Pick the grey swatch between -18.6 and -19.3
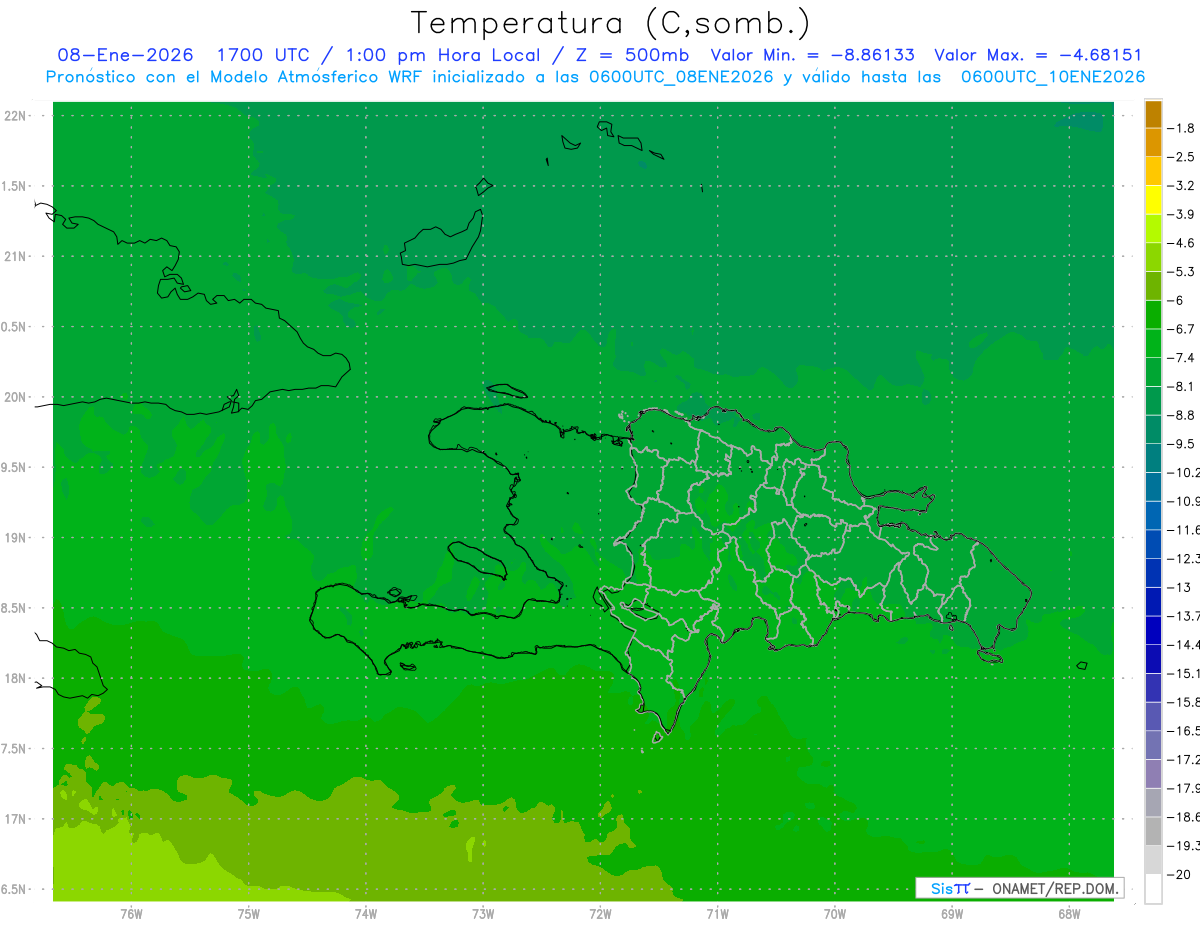Image resolution: width=1200 pixels, height=927 pixels. (1153, 832)
